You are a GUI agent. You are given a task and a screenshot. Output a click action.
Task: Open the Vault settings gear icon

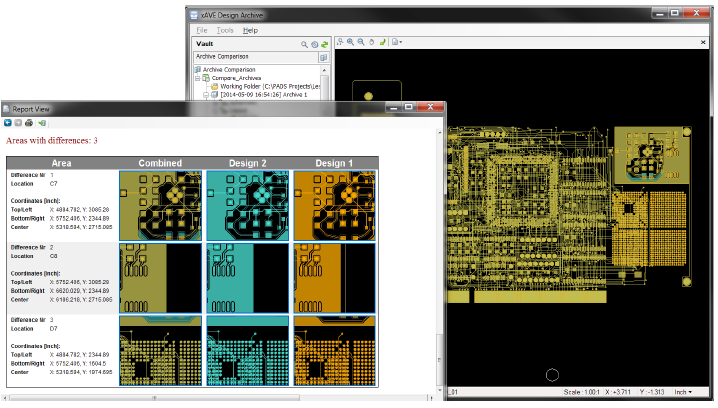(x=315, y=44)
